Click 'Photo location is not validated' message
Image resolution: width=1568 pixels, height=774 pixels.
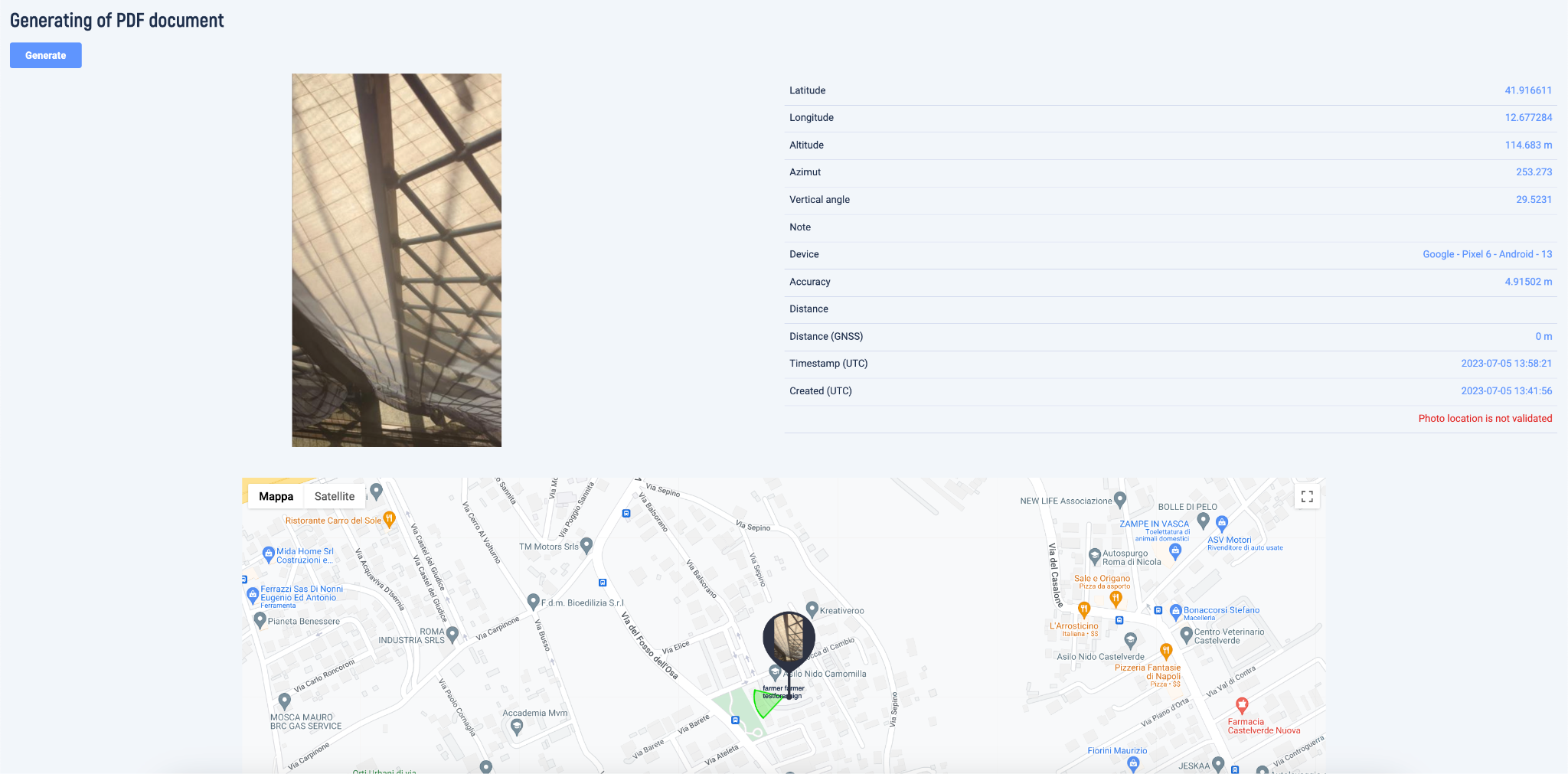(1485, 418)
